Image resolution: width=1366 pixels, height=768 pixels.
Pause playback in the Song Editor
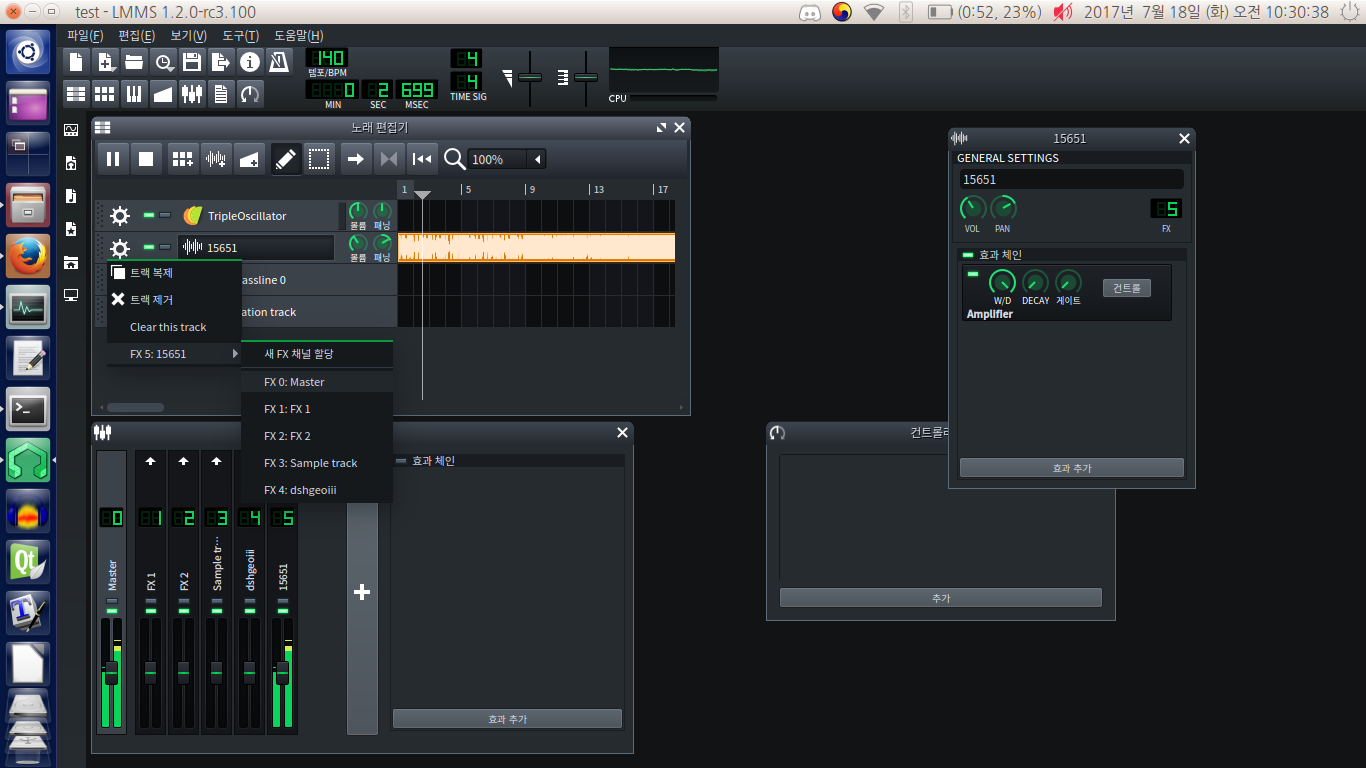[x=113, y=158]
